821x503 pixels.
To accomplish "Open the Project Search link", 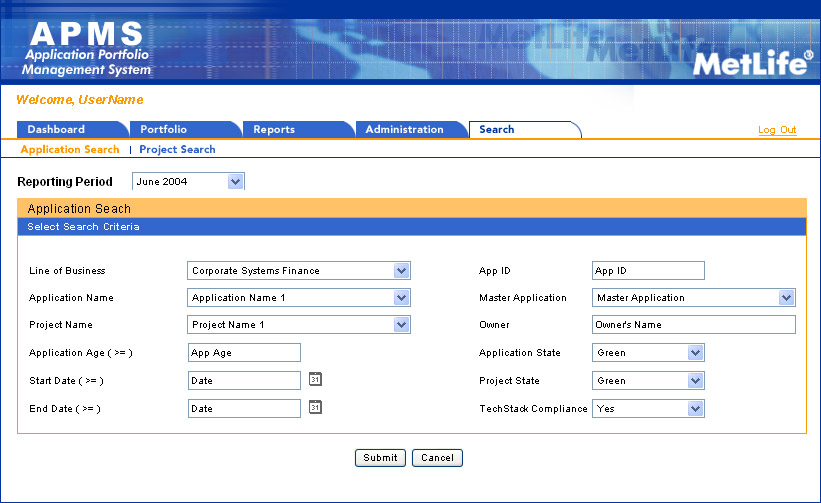I will 177,150.
